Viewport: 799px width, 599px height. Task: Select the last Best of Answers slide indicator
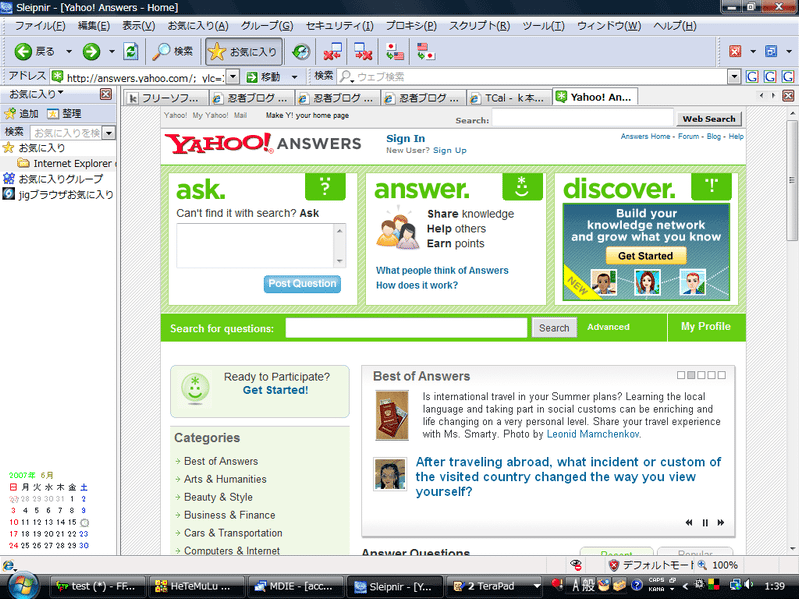click(722, 375)
